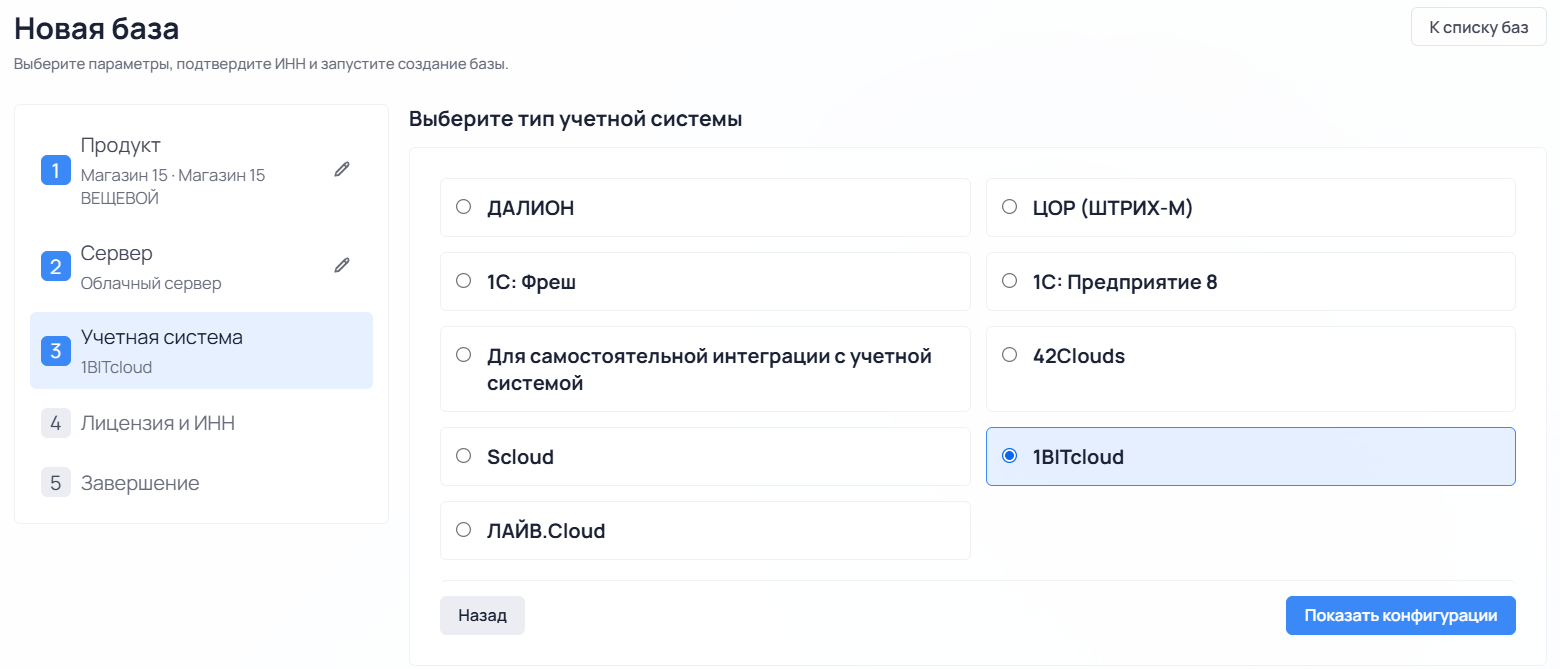1560x669 pixels.
Task: Choose the ДАЛИОН radio option
Action: [x=463, y=207]
